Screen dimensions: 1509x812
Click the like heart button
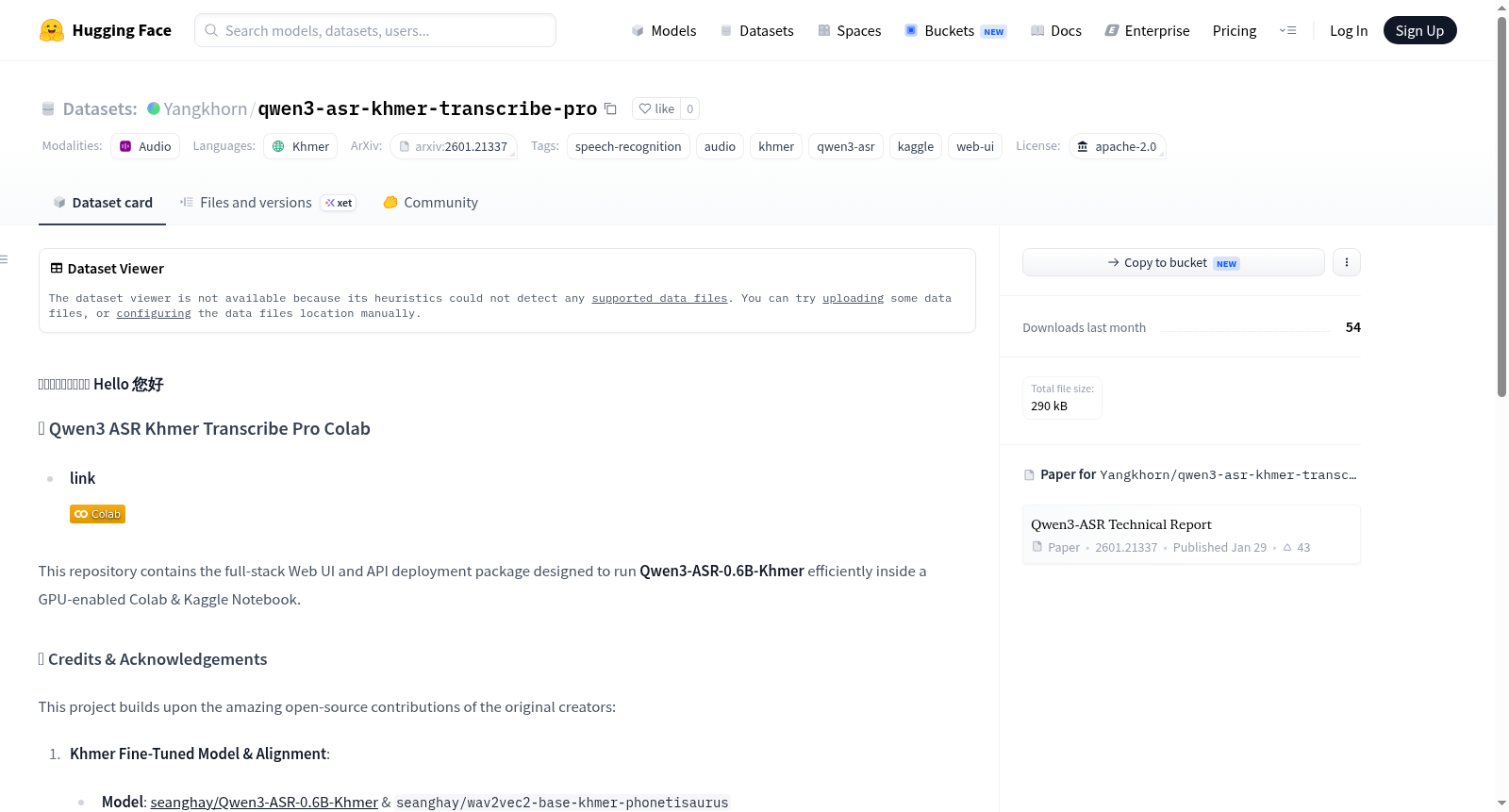coord(656,108)
